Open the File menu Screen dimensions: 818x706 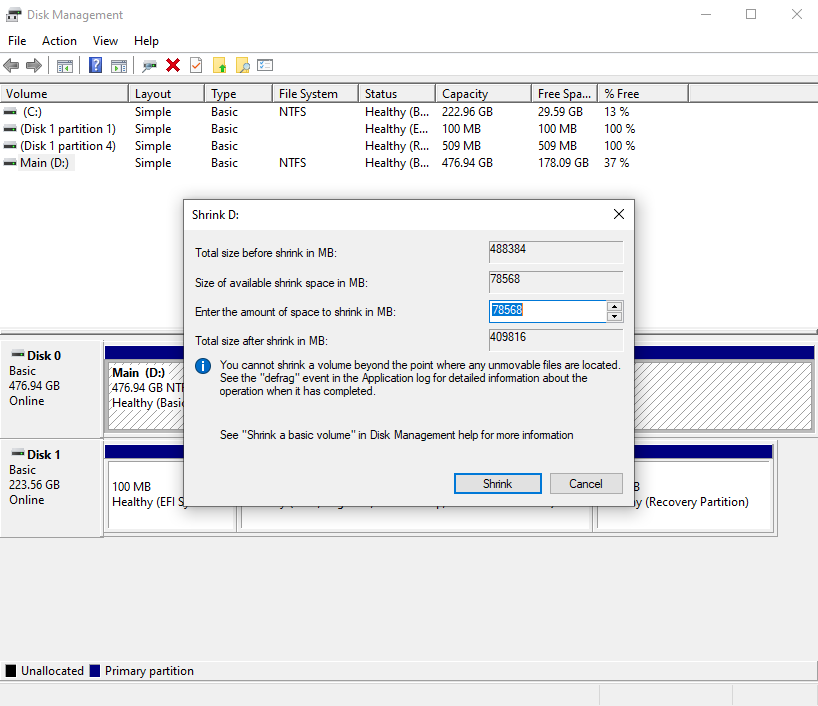point(17,41)
